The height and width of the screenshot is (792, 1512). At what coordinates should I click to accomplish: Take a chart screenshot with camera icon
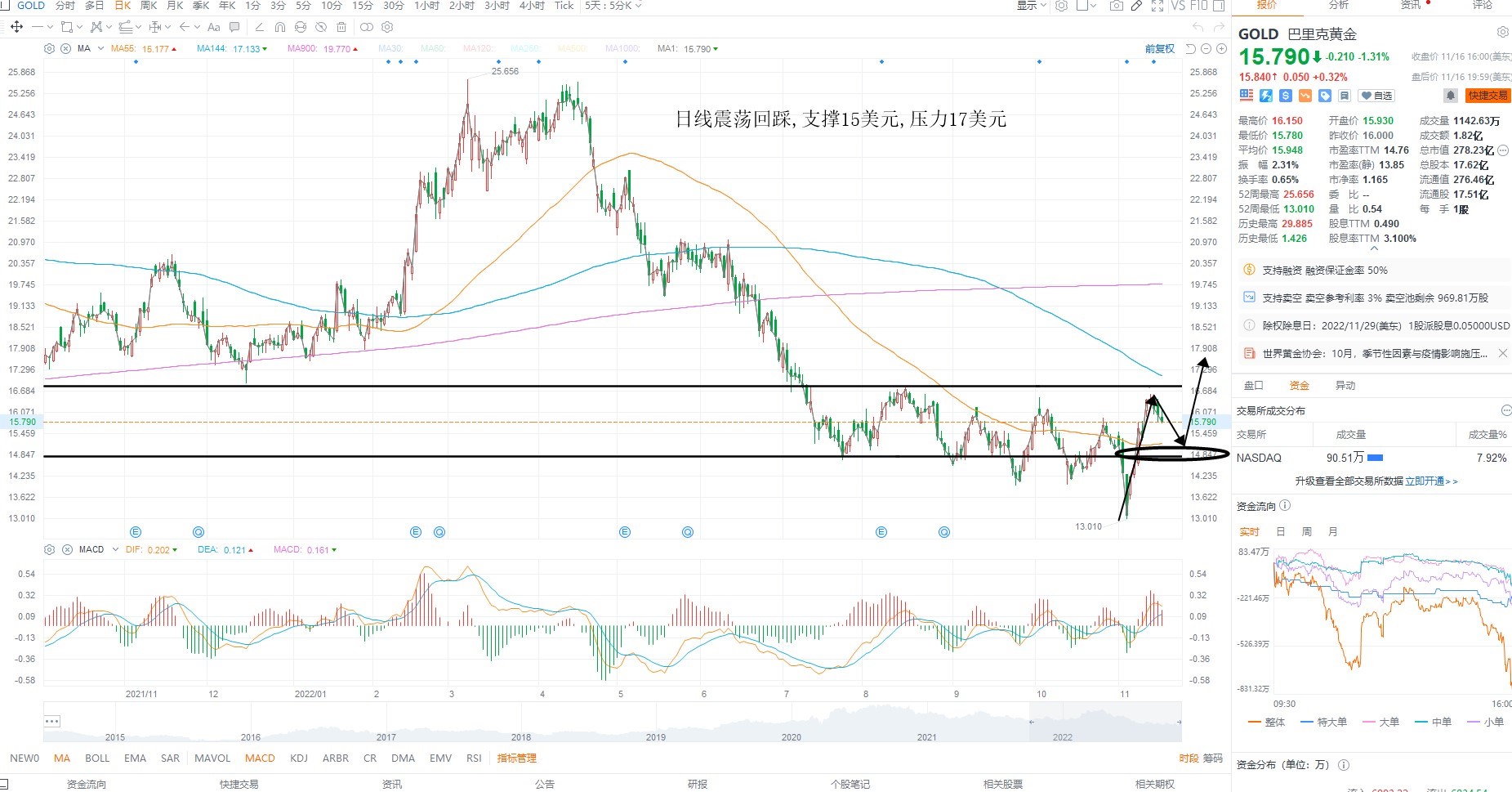coord(1117,6)
